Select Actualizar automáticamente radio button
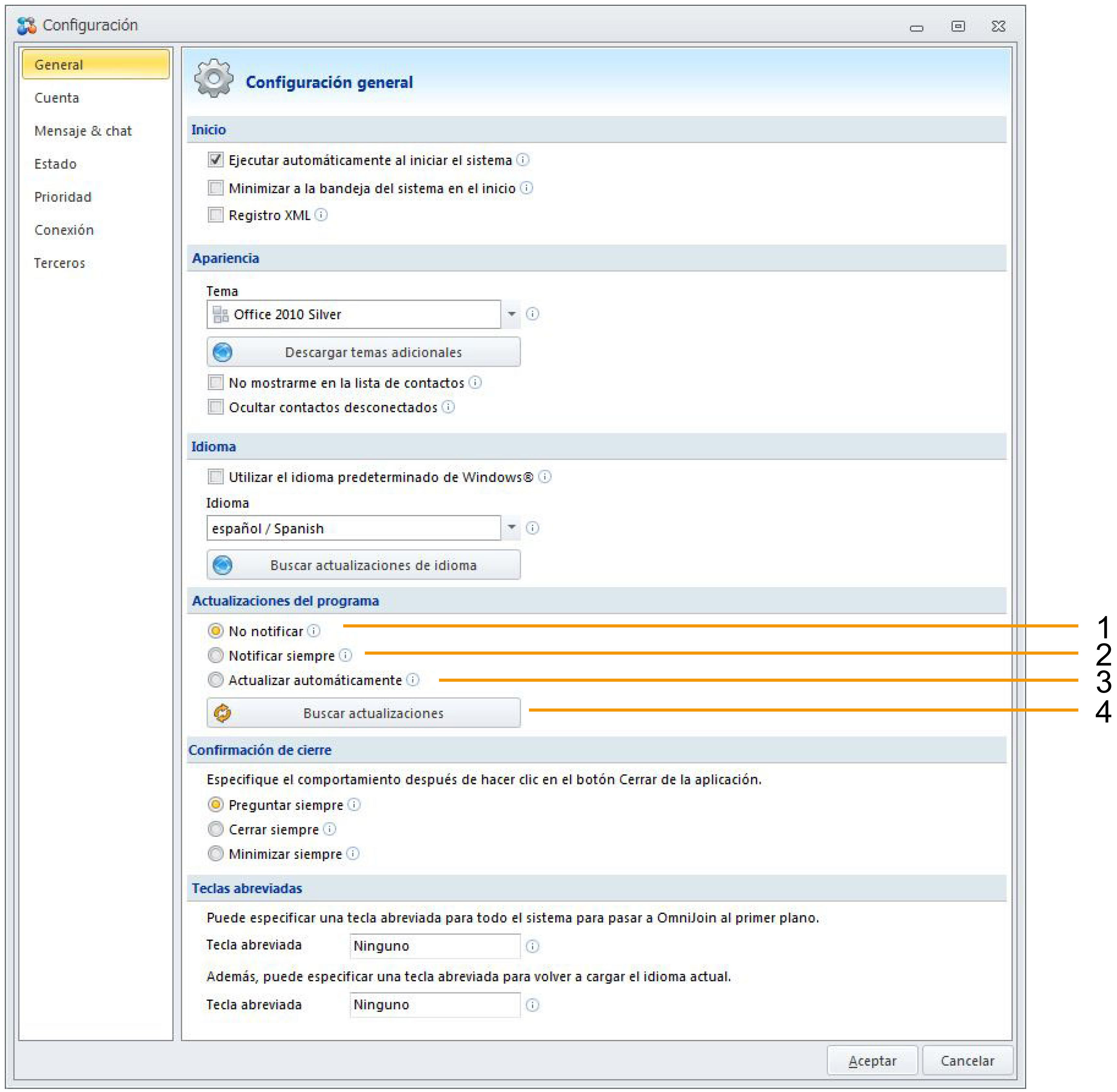 point(216,680)
